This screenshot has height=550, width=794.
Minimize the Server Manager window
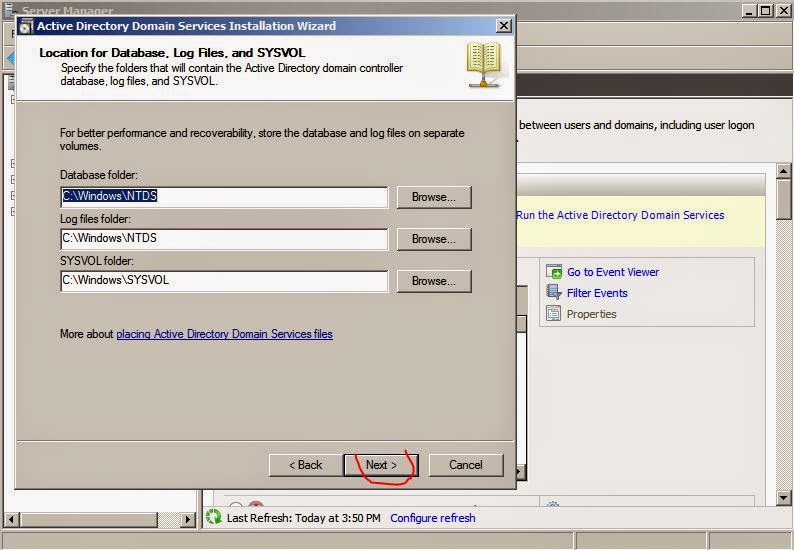pos(750,10)
